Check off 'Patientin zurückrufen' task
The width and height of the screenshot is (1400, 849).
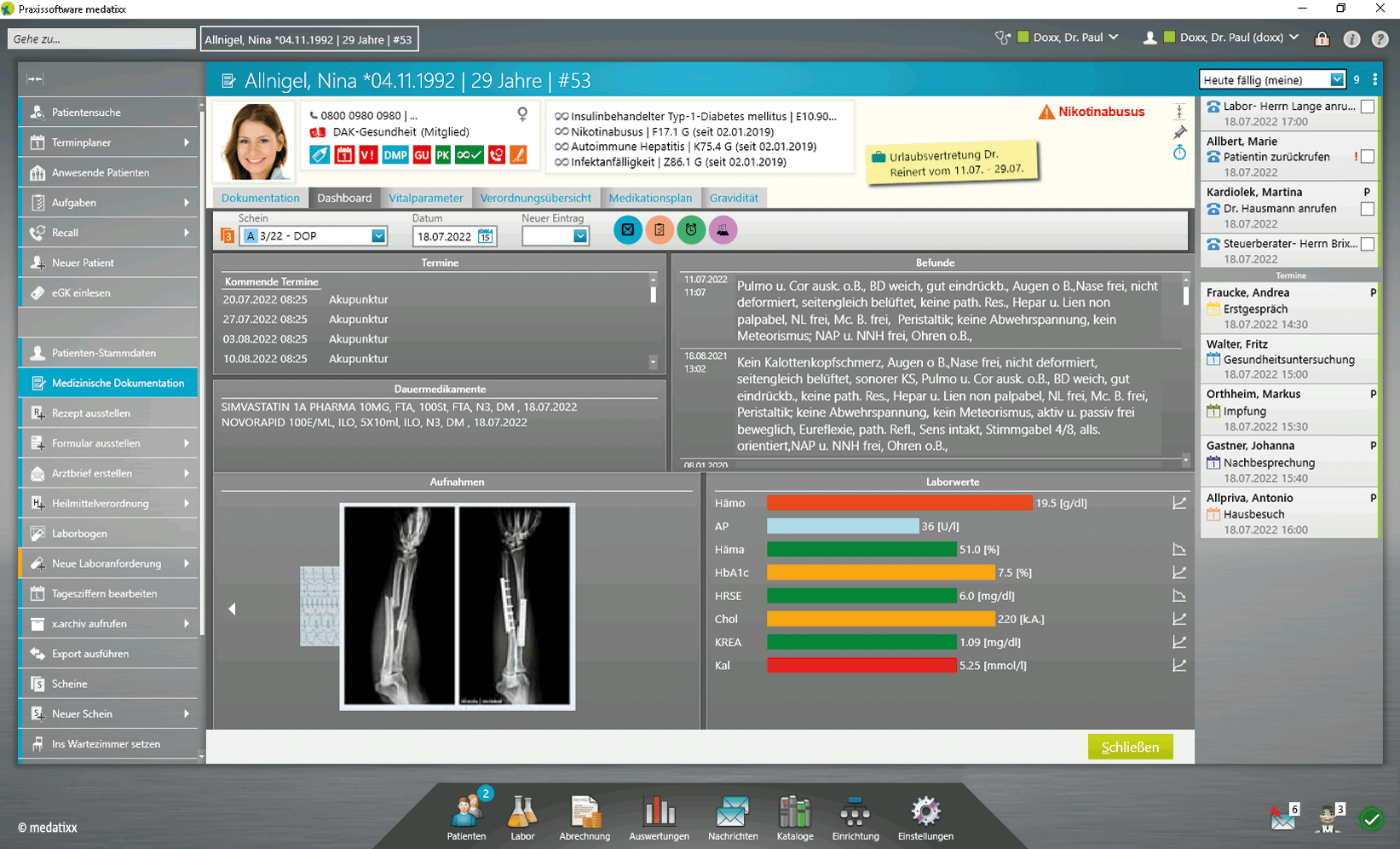(x=1367, y=157)
